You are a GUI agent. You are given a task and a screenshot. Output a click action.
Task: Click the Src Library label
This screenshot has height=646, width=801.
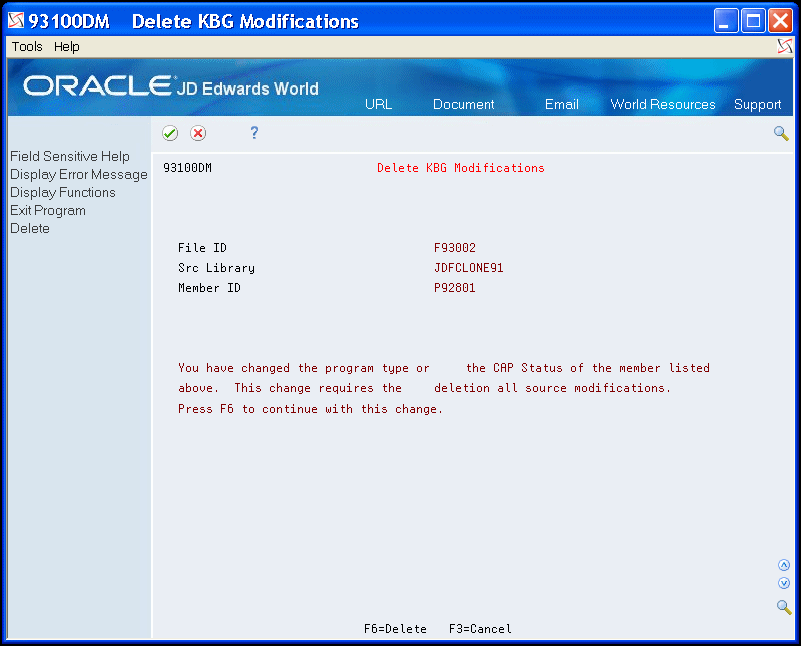(216, 268)
